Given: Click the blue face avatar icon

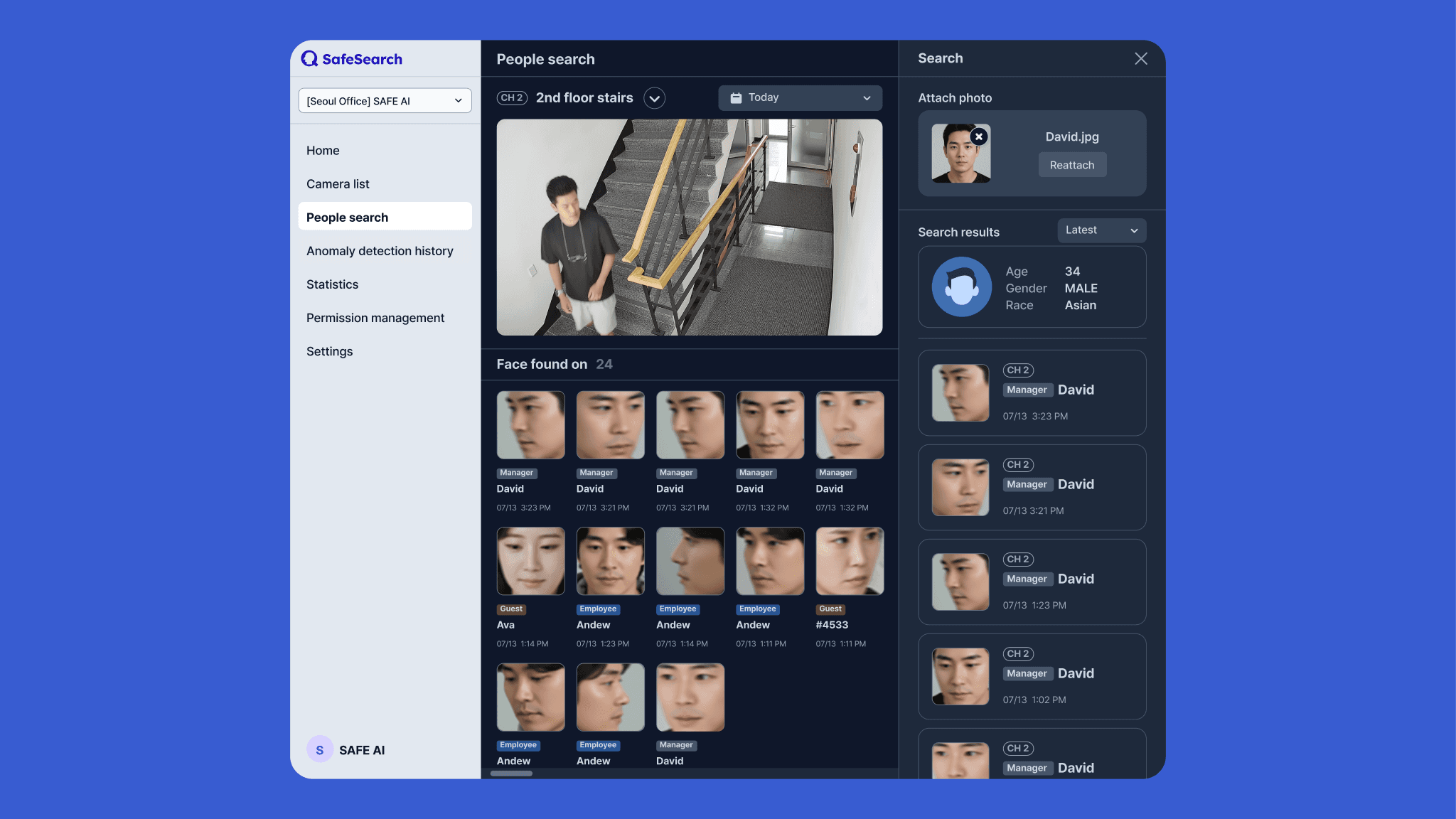Looking at the screenshot, I should pos(961,287).
